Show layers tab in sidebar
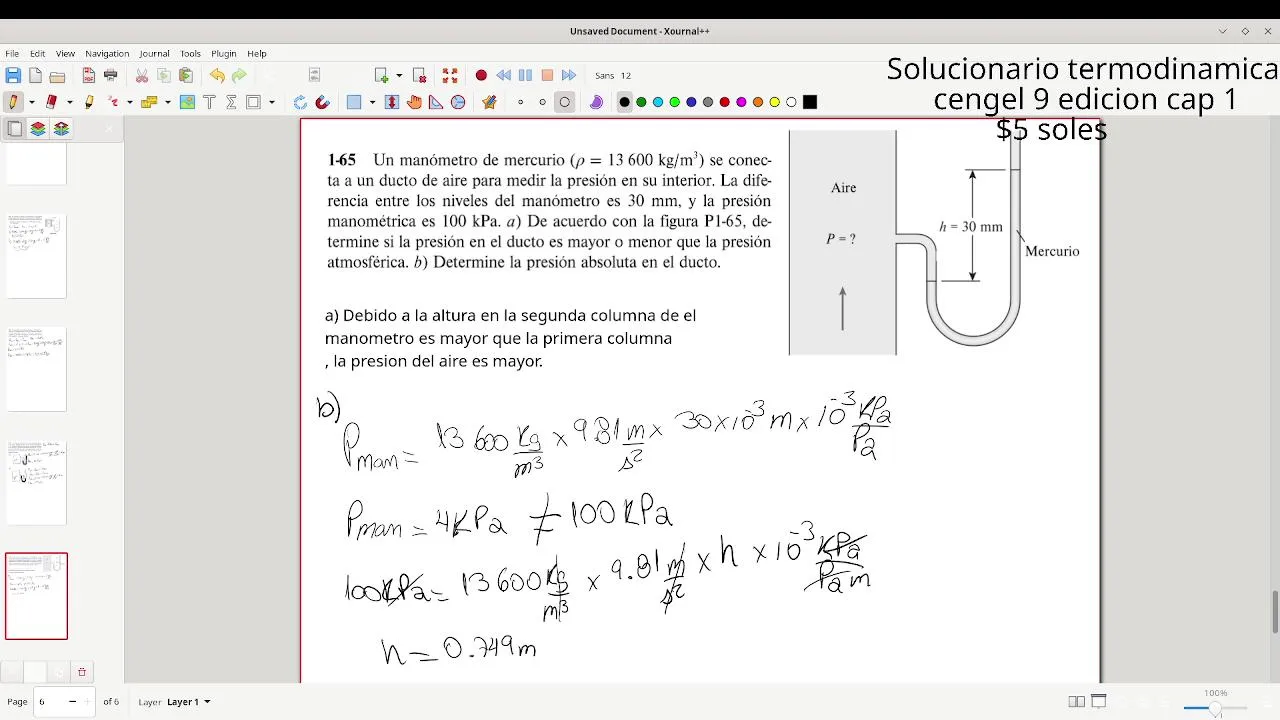 tap(38, 128)
